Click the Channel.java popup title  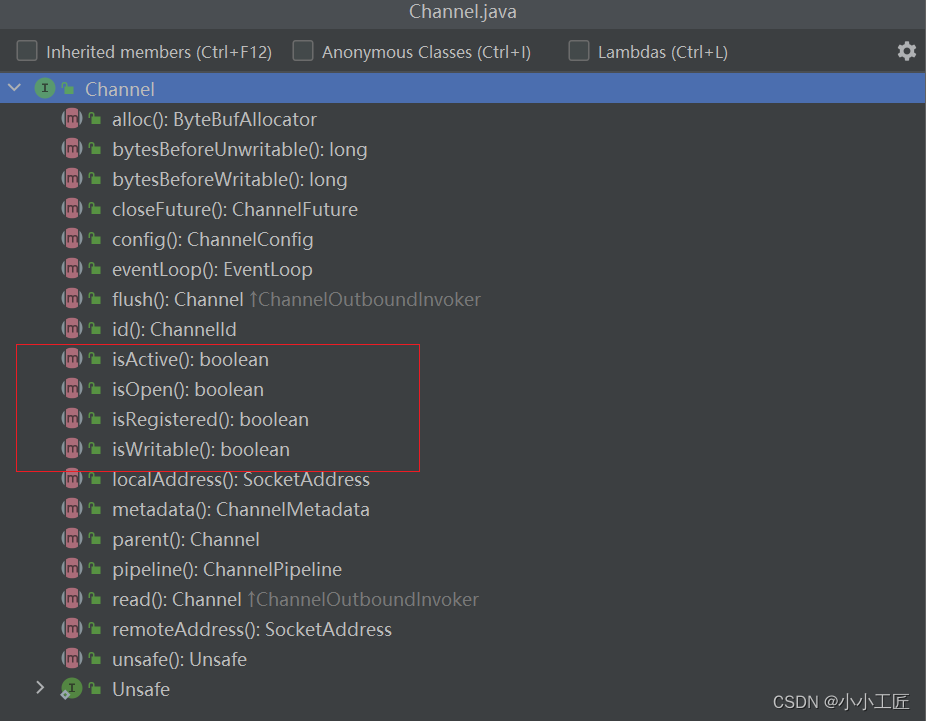coord(463,12)
